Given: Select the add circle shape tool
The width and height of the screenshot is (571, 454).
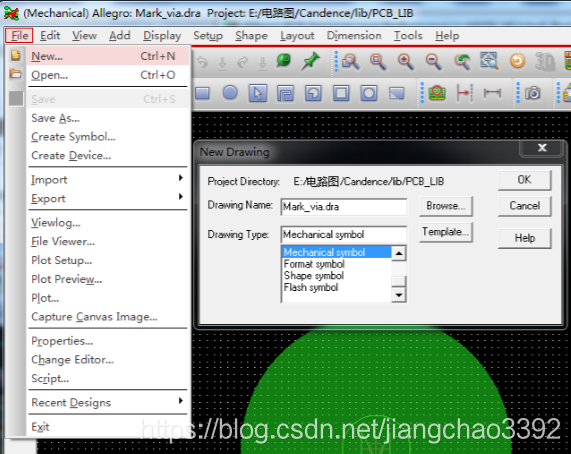Looking at the screenshot, I should point(230,93).
